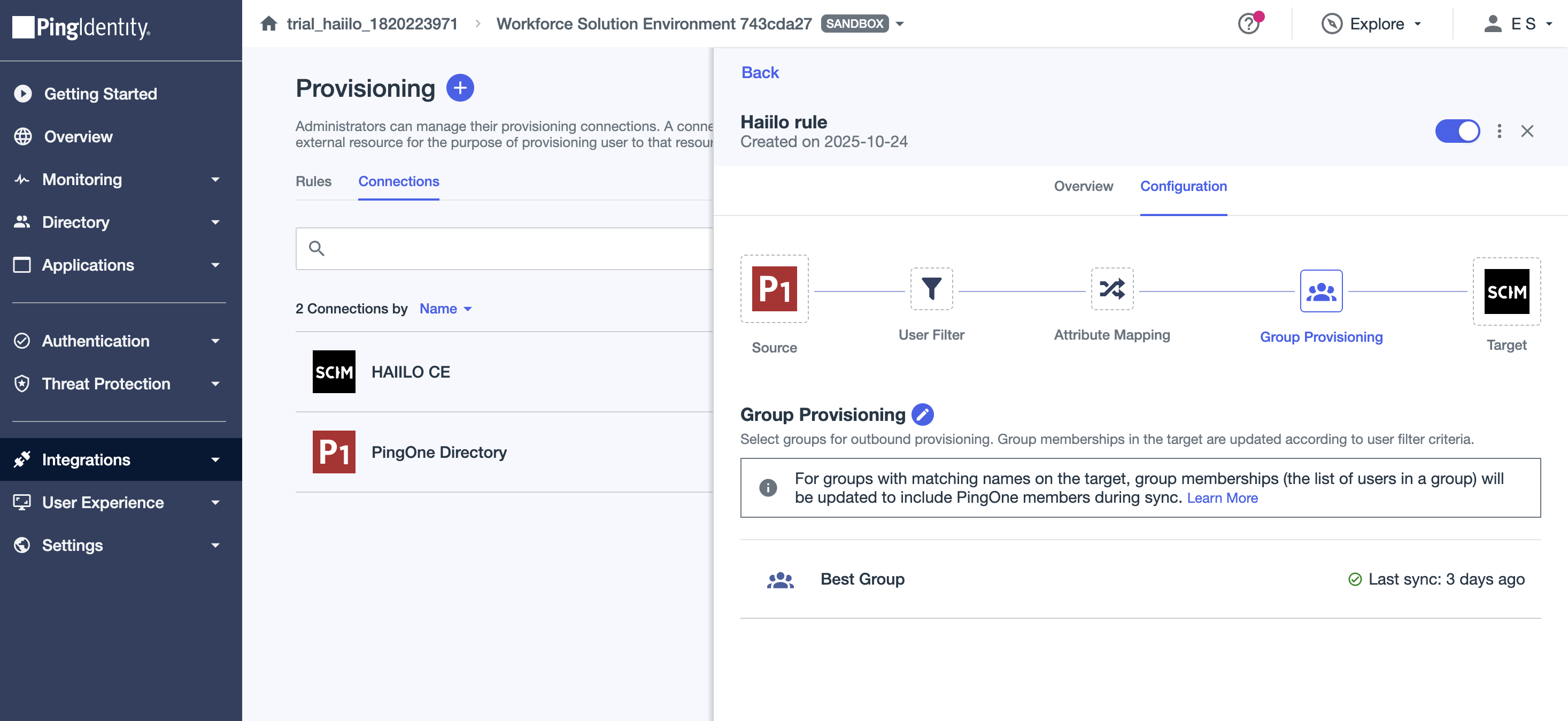1568x721 pixels.
Task: Edit Group Provisioning with pencil icon
Action: [x=923, y=414]
